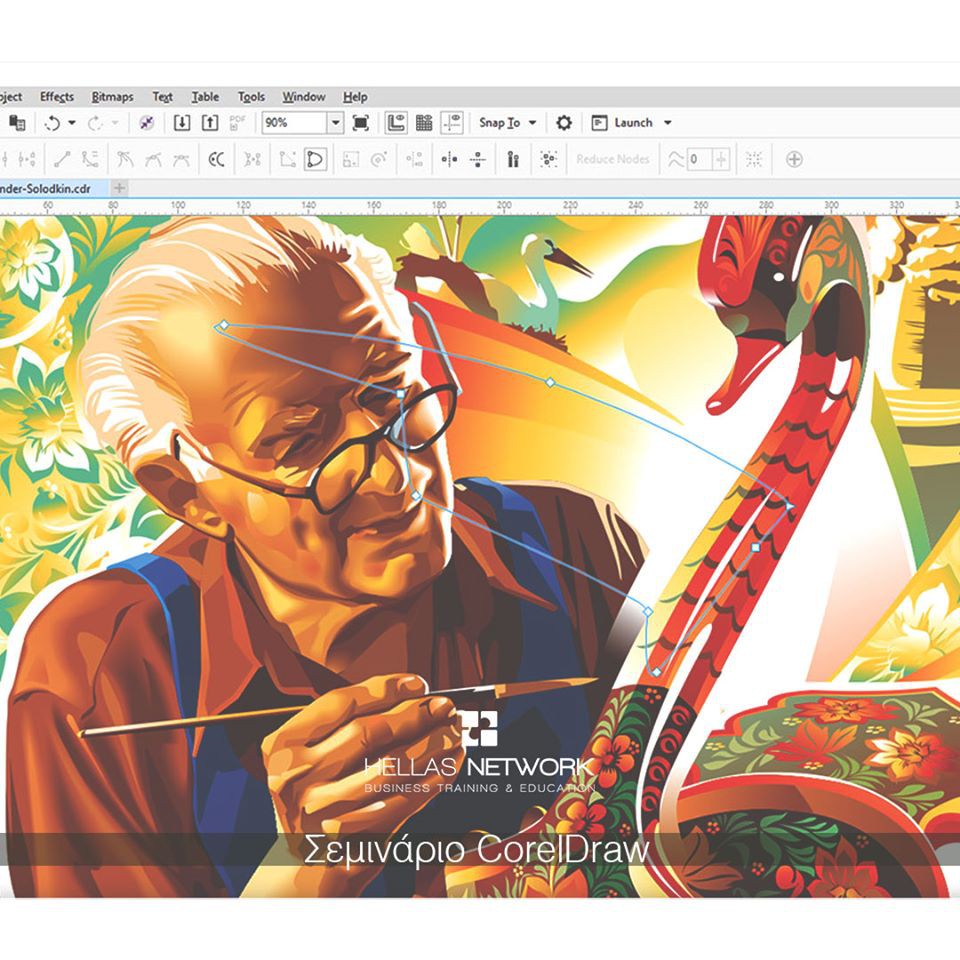Open the Effects menu
Screen dimensions: 960x960
click(57, 97)
